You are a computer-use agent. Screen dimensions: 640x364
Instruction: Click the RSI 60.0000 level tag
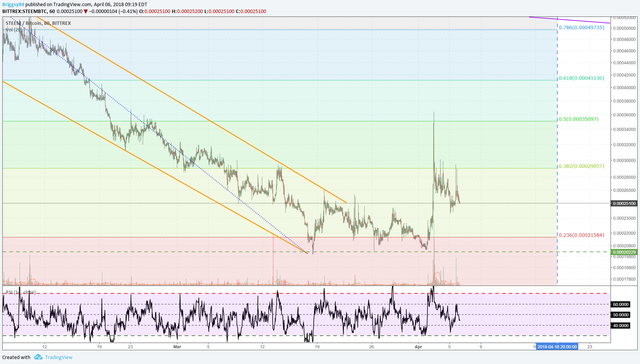[x=620, y=304]
